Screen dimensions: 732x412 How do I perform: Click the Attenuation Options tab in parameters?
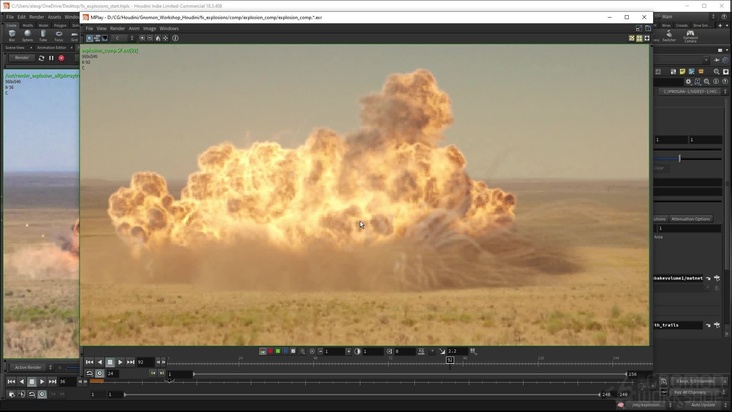pyautogui.click(x=690, y=219)
